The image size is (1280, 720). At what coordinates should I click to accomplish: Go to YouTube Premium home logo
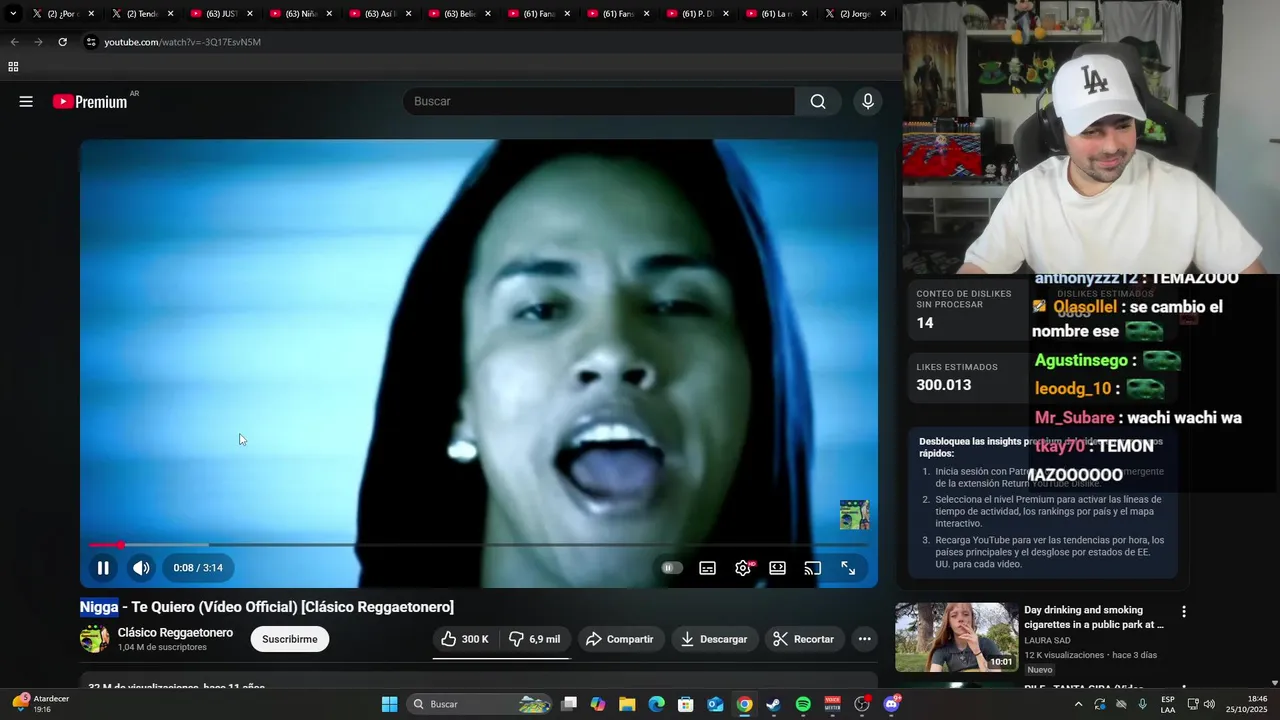pos(90,101)
